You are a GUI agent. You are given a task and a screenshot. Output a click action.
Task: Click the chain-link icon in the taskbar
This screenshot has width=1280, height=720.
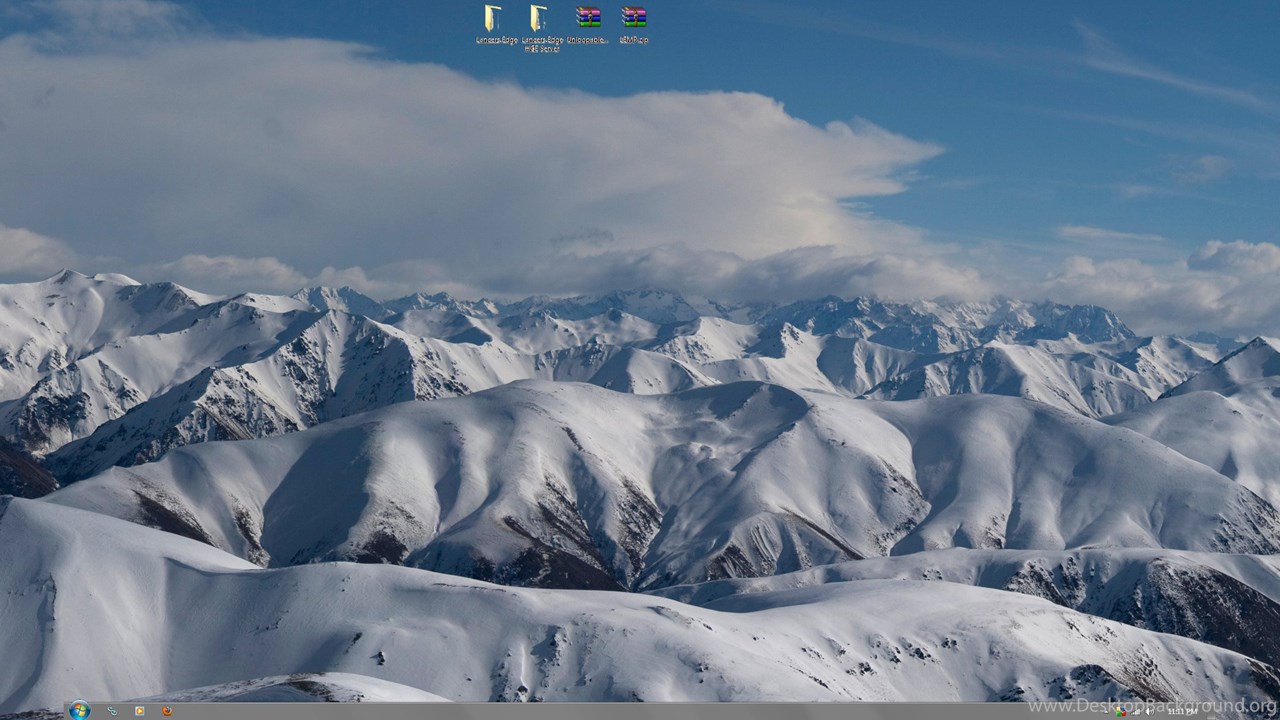112,711
